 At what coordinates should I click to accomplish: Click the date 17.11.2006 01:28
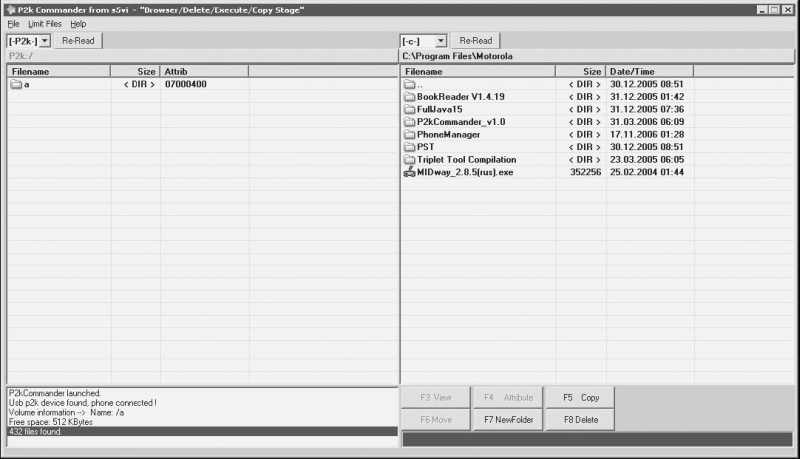point(647,135)
